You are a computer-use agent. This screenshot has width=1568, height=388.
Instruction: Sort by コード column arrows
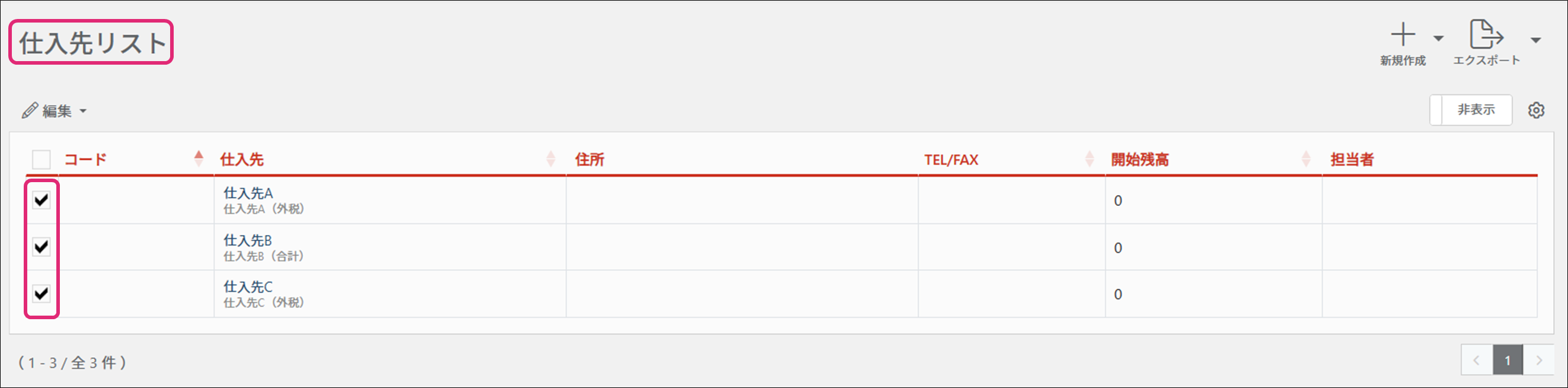(199, 158)
